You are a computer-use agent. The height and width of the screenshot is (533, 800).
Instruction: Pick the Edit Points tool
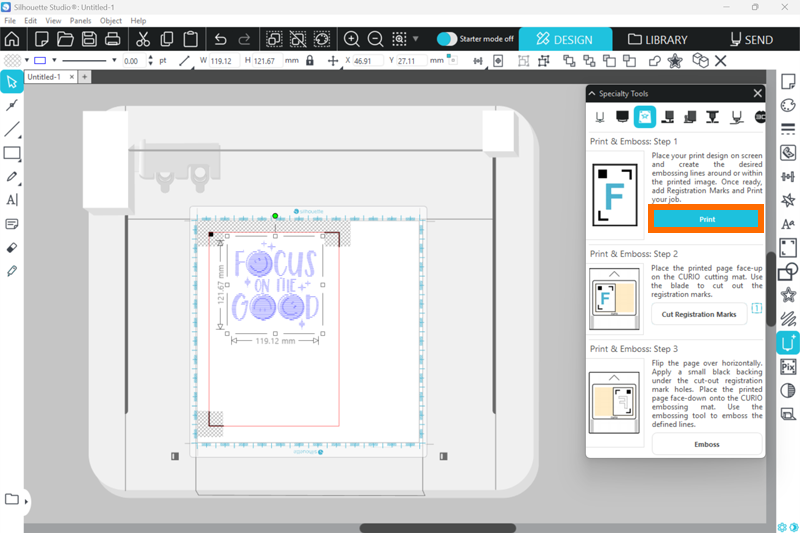tap(12, 105)
